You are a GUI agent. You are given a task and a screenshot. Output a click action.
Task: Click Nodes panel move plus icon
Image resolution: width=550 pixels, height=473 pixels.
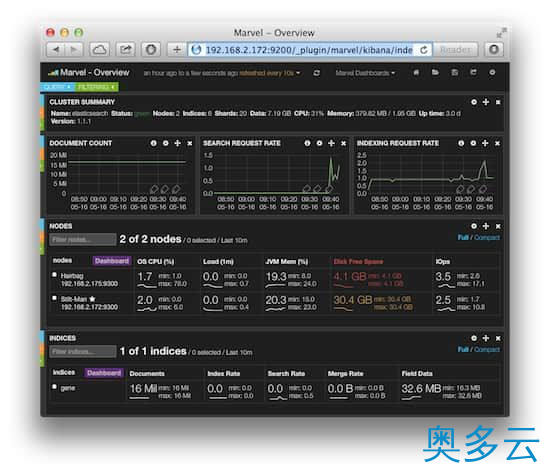coord(486,226)
